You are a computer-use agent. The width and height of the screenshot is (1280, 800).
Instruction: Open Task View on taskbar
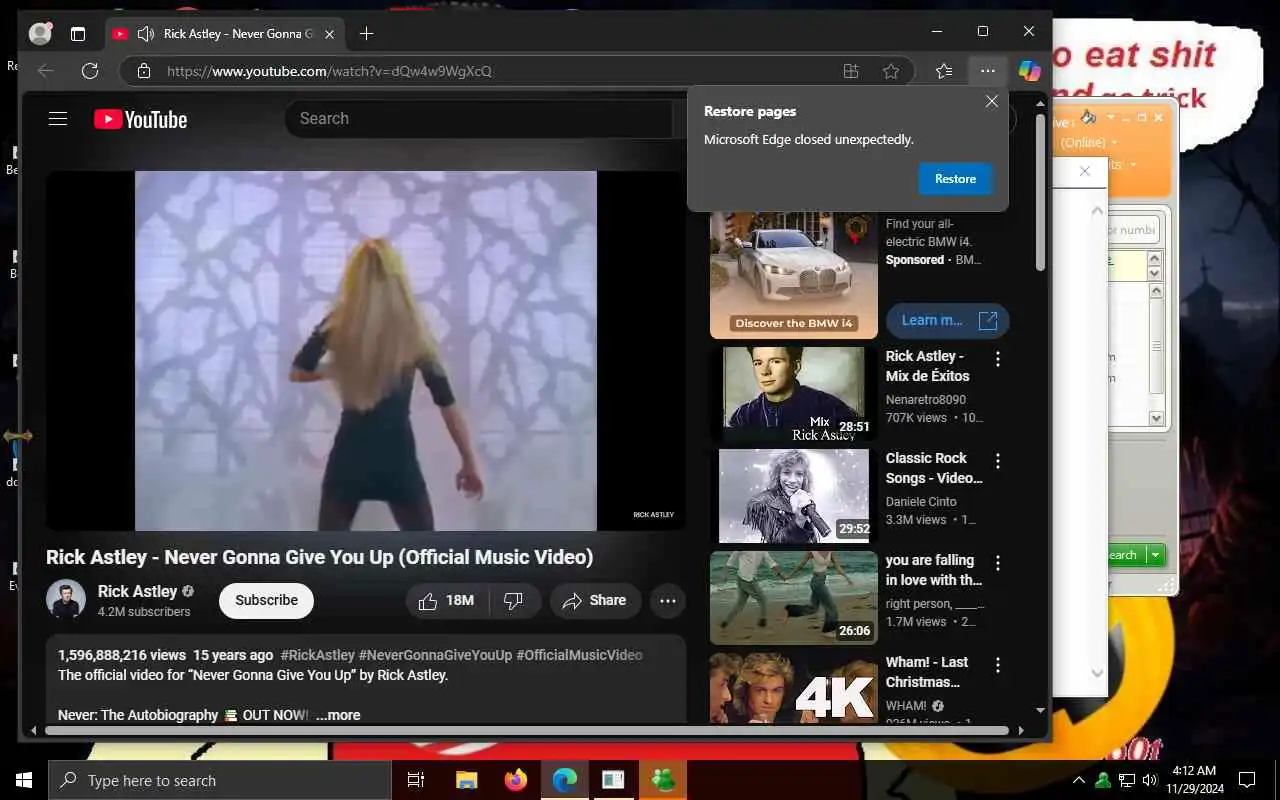click(x=416, y=780)
